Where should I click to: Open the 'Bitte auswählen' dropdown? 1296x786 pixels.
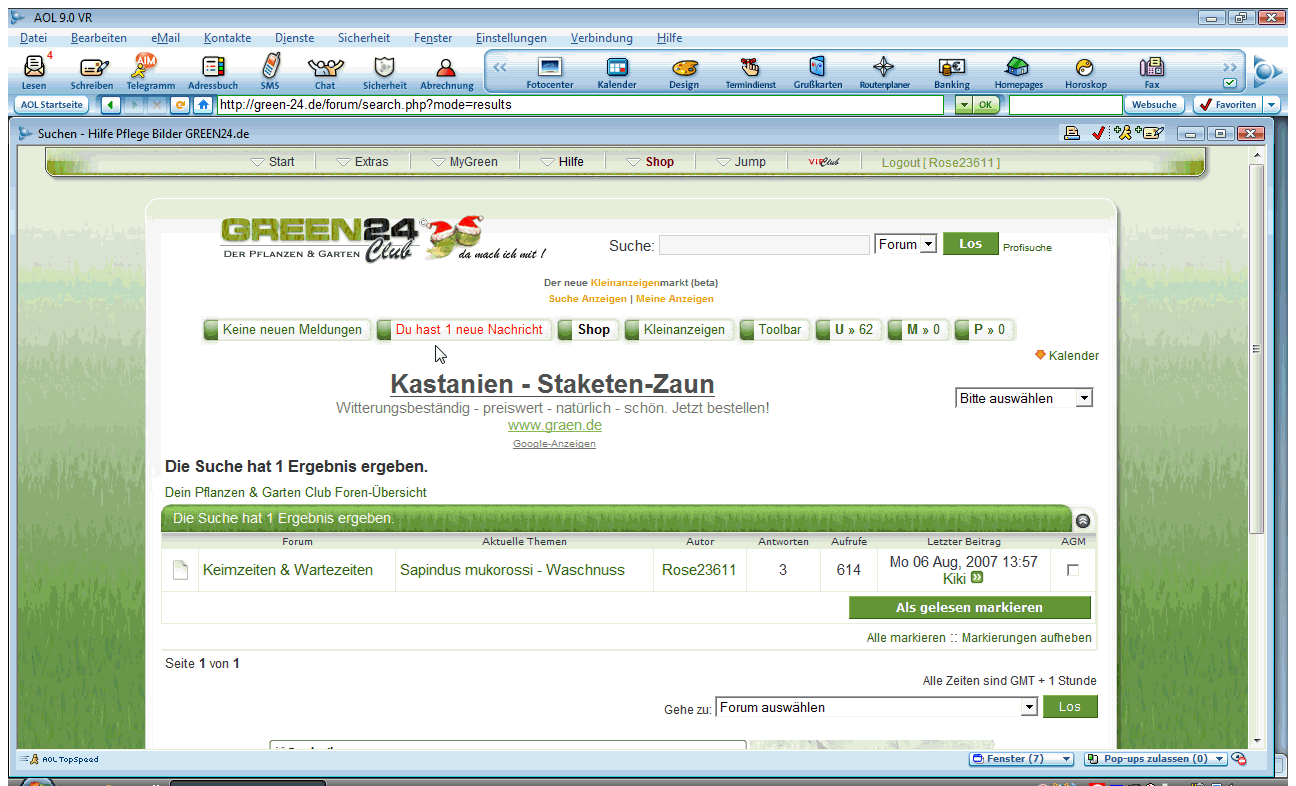[1084, 398]
